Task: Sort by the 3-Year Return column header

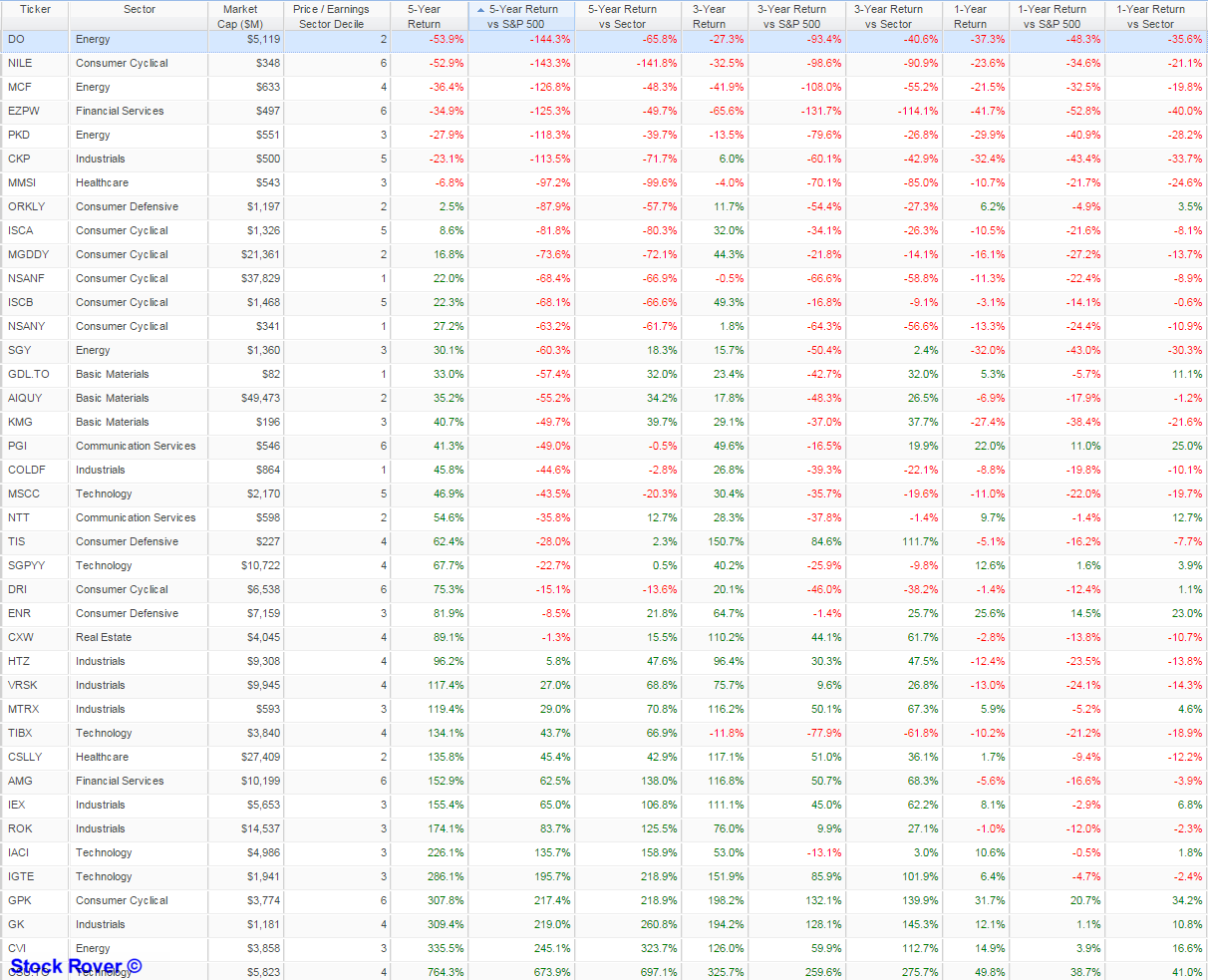Action: click(x=709, y=14)
